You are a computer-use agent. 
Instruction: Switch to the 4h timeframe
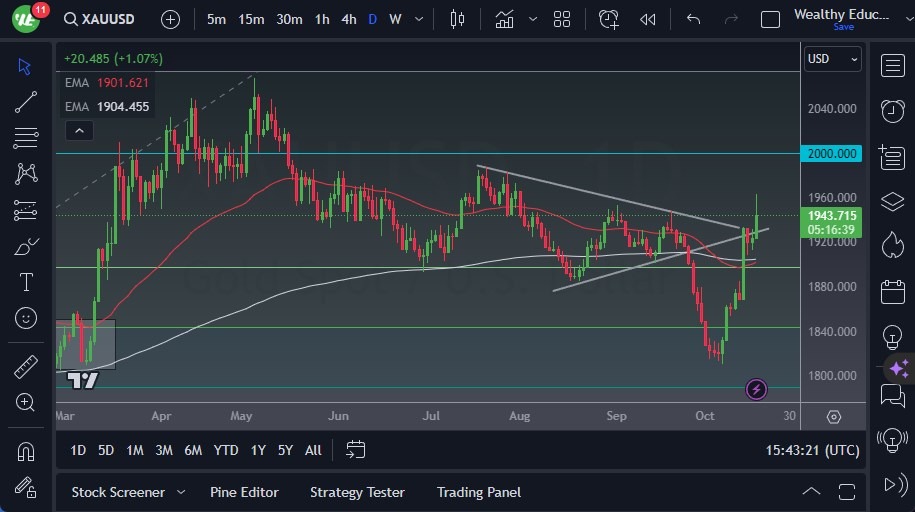click(x=349, y=19)
